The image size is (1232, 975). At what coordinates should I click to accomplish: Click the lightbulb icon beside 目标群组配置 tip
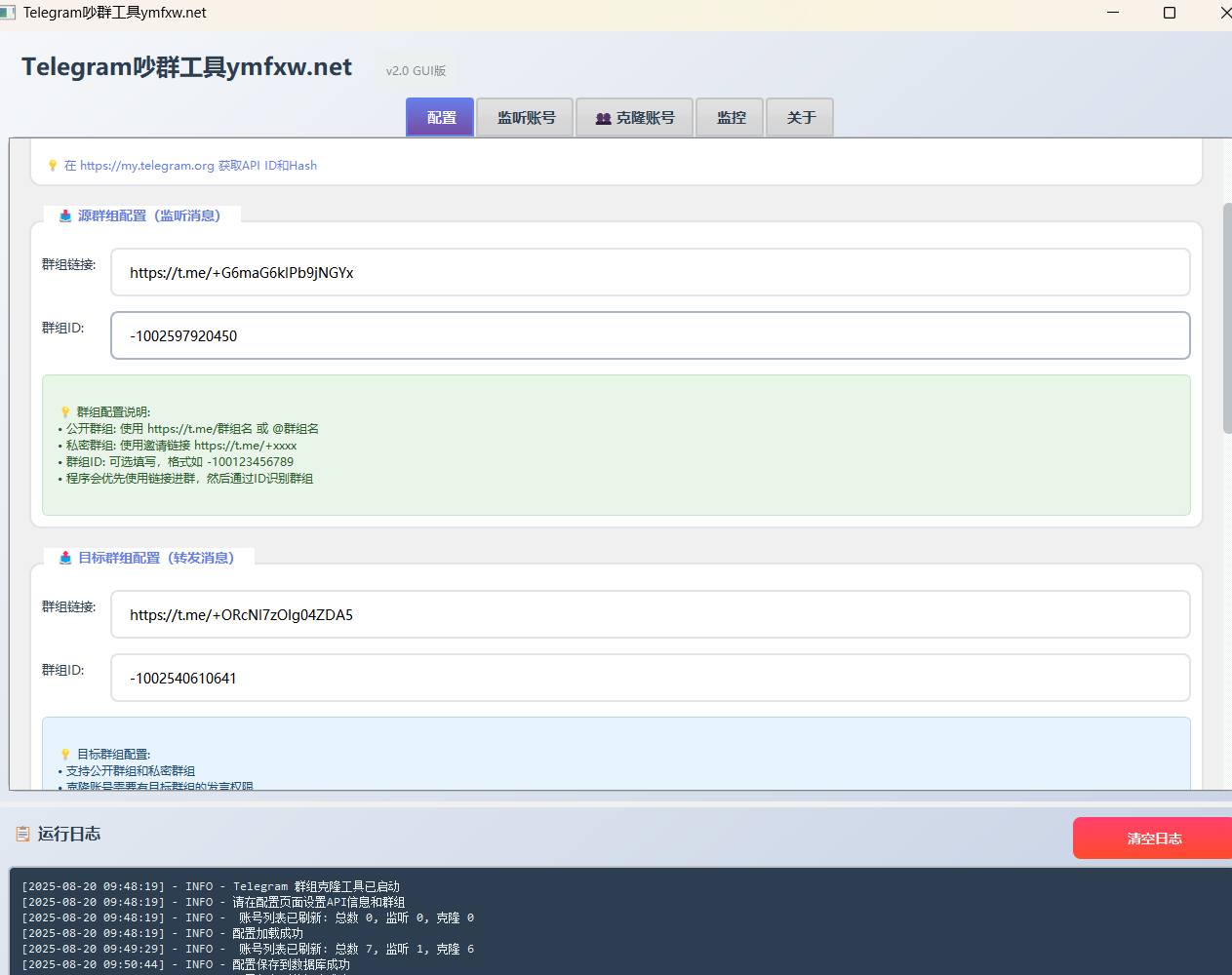click(65, 755)
